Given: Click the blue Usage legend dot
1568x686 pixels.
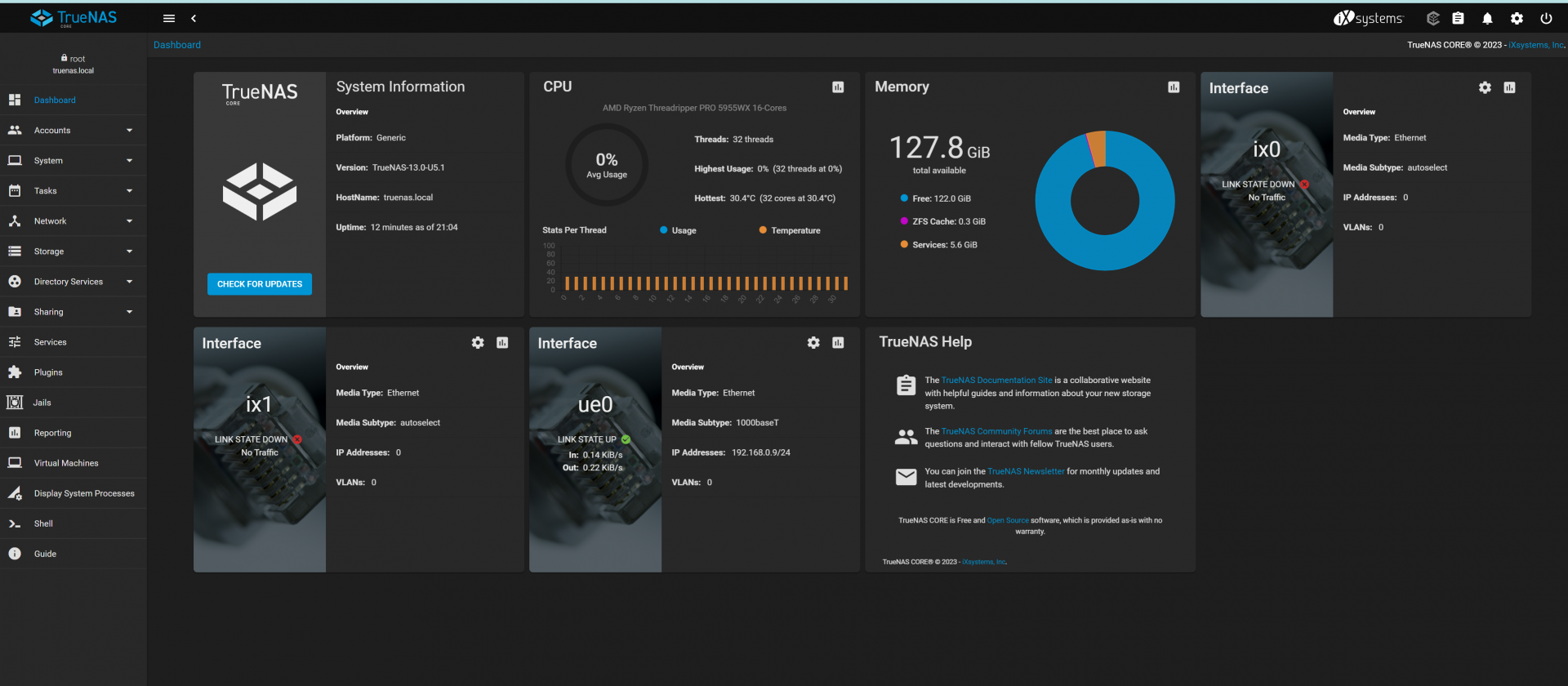Looking at the screenshot, I should pos(664,230).
